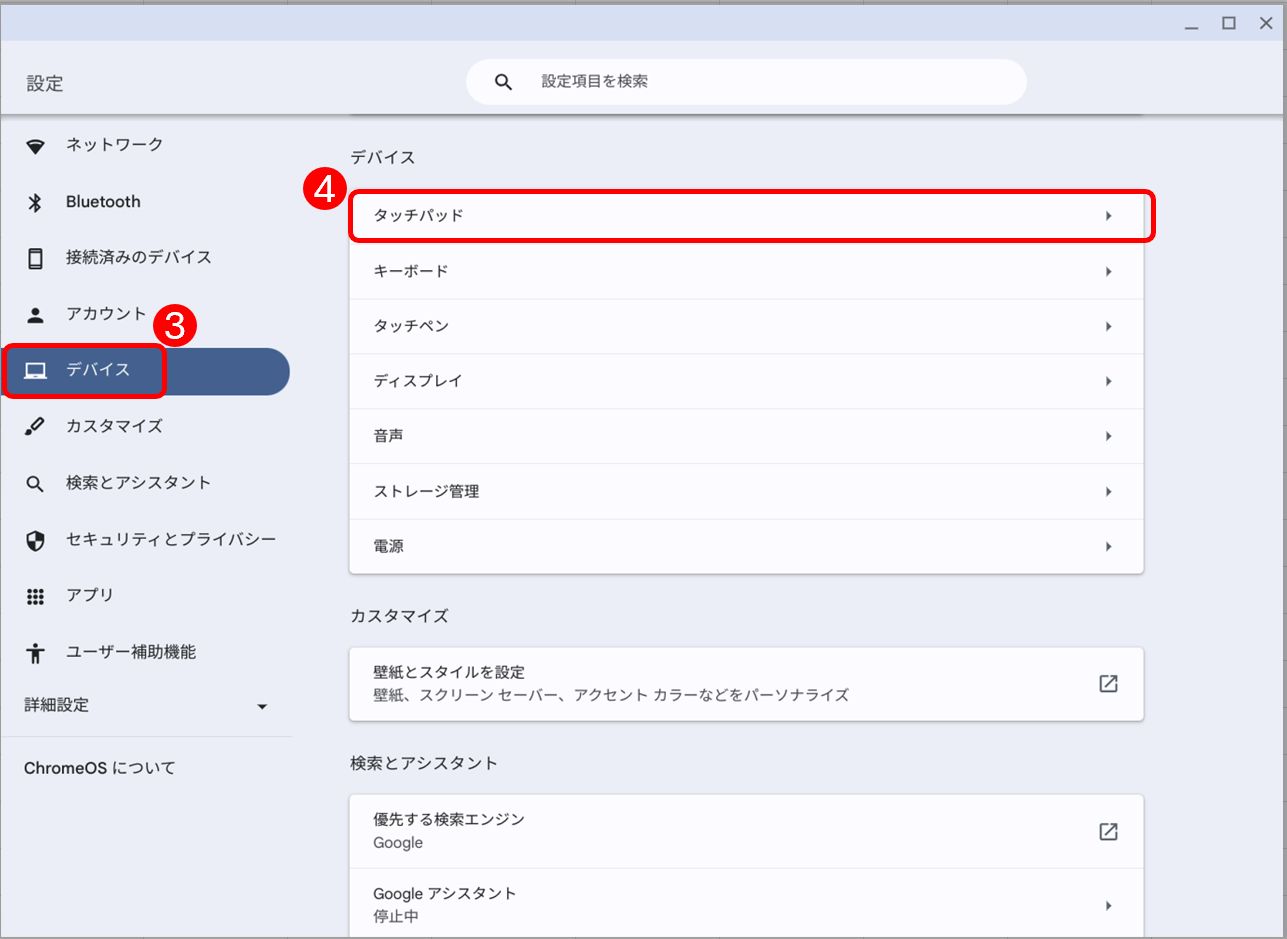Click the security shield icon
Screen dimensions: 1287x939
(x=36, y=541)
